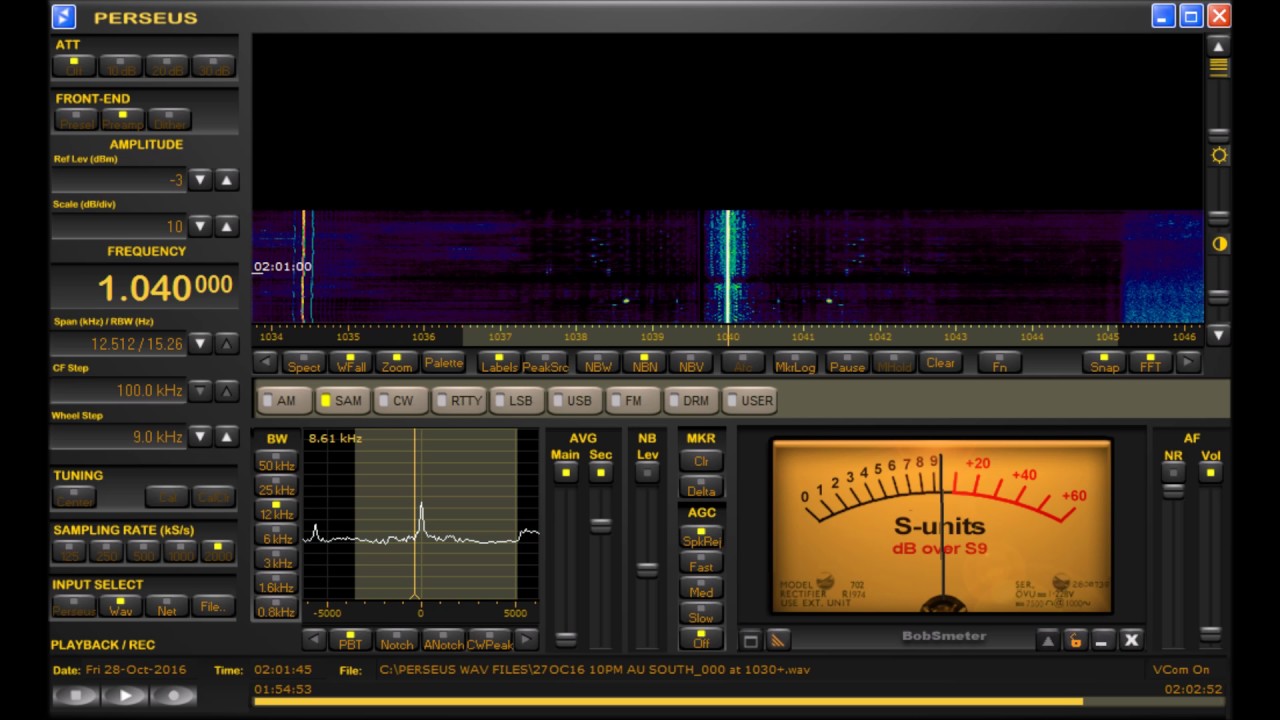Toggle the Dither front-end button
Image resolution: width=1280 pixels, height=720 pixels.
click(169, 120)
